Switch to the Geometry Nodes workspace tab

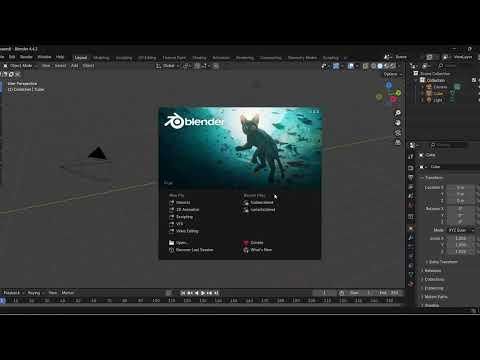302,58
